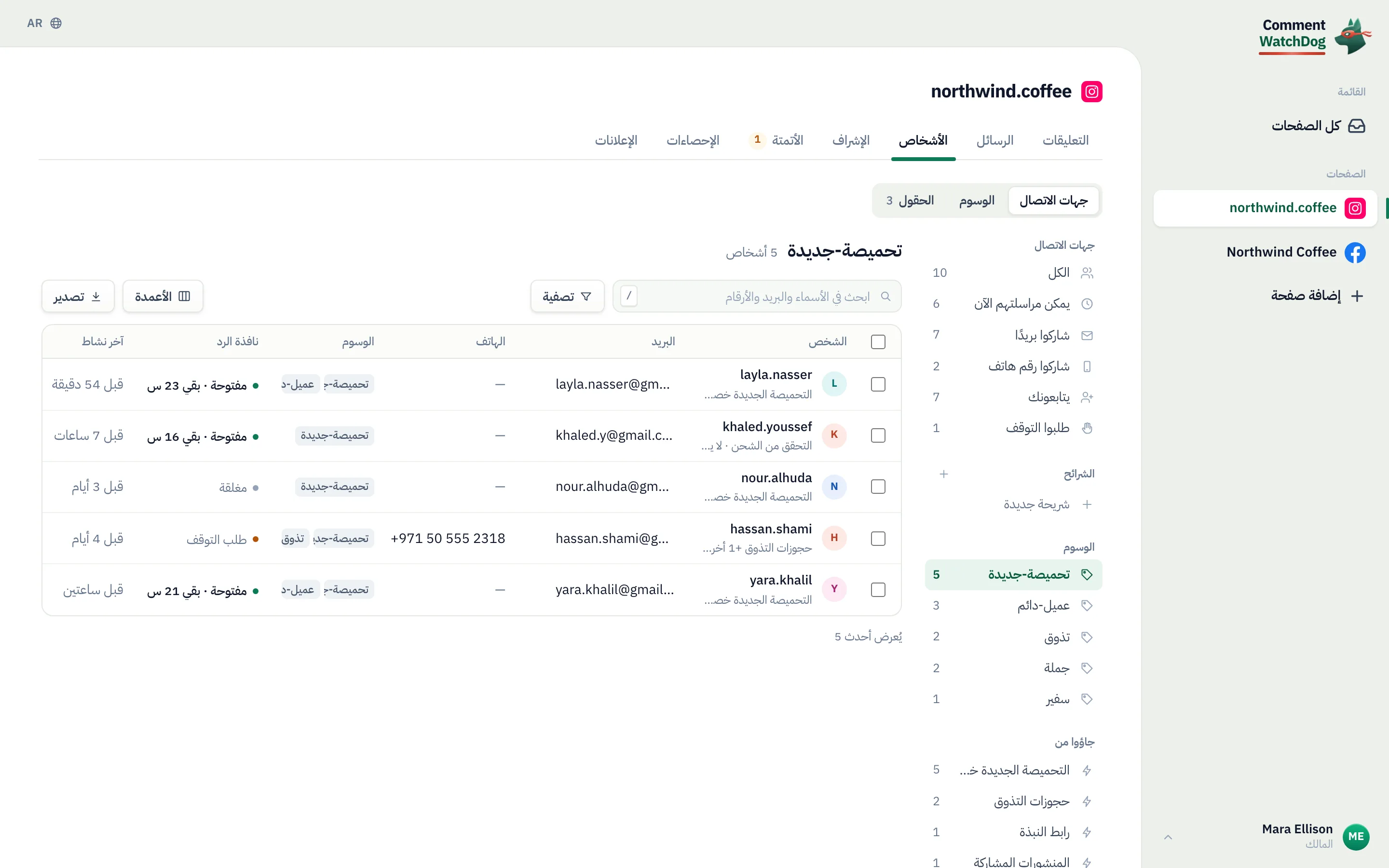Select the الوسوم segment button
This screenshot has width=1389, height=868.
tap(977, 200)
